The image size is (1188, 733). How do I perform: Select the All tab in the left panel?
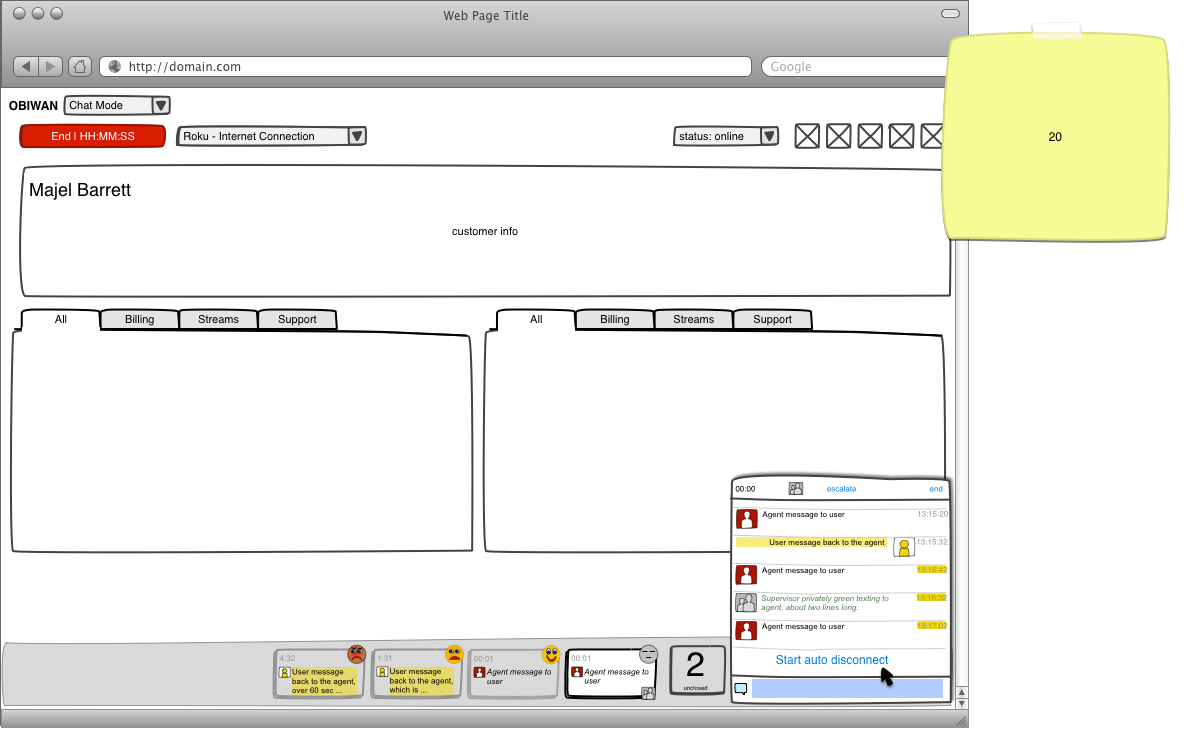click(61, 320)
